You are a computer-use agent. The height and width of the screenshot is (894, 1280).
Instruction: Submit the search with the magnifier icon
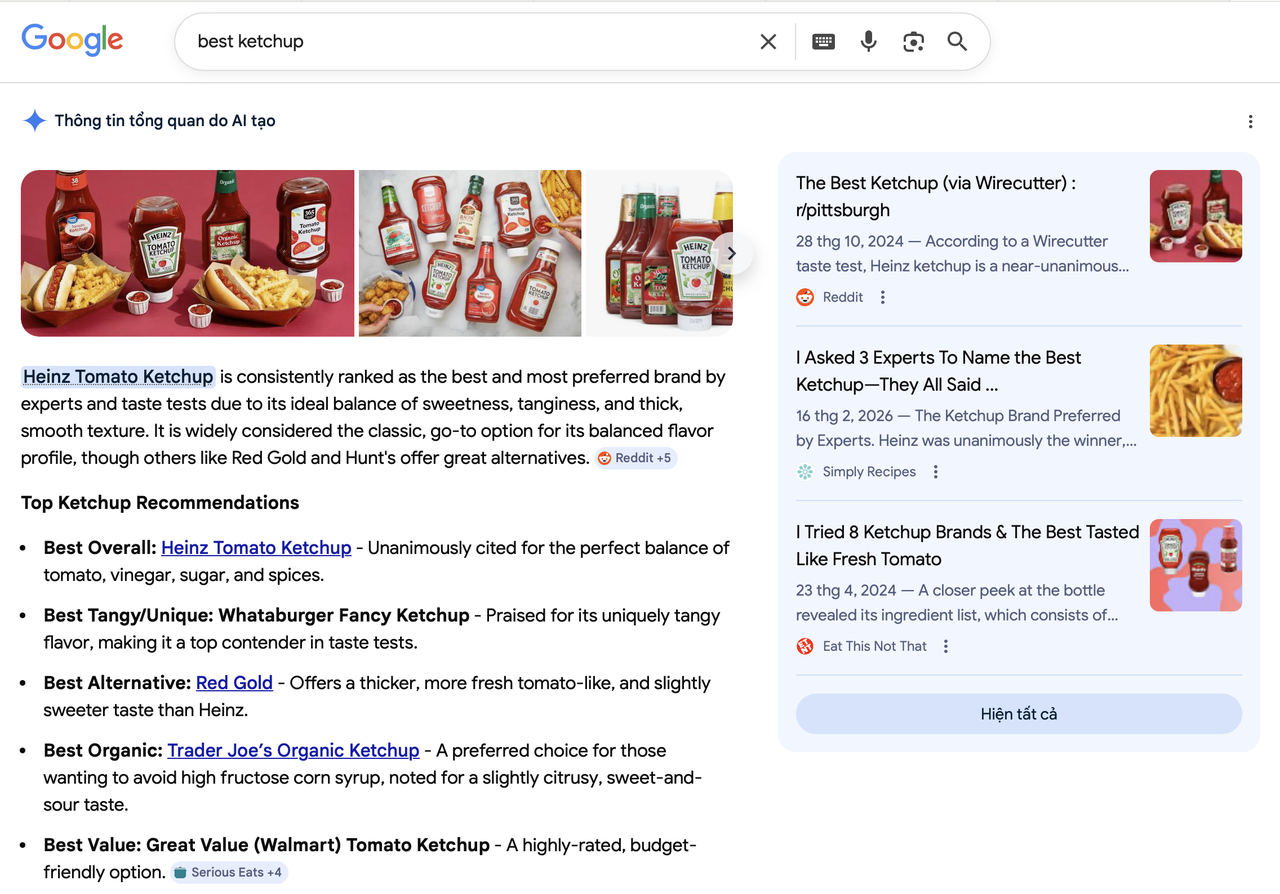[957, 41]
